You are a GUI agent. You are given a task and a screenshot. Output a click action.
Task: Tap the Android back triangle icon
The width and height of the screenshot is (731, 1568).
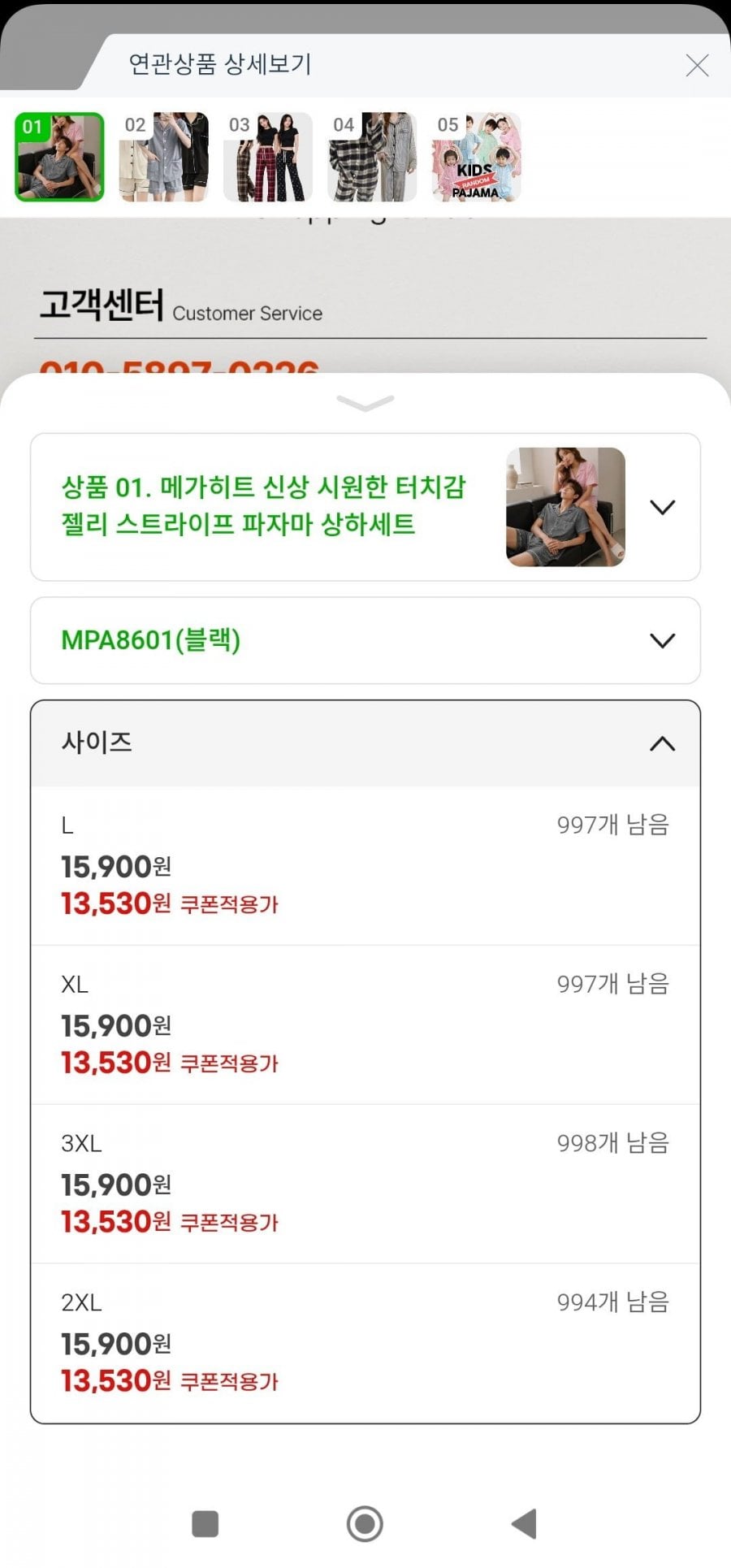click(524, 1524)
